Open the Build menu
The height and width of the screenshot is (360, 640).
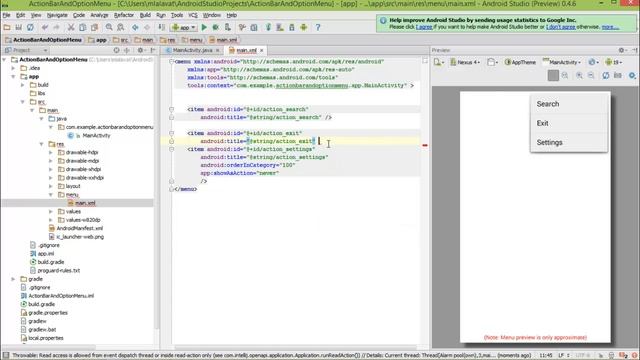145,15
